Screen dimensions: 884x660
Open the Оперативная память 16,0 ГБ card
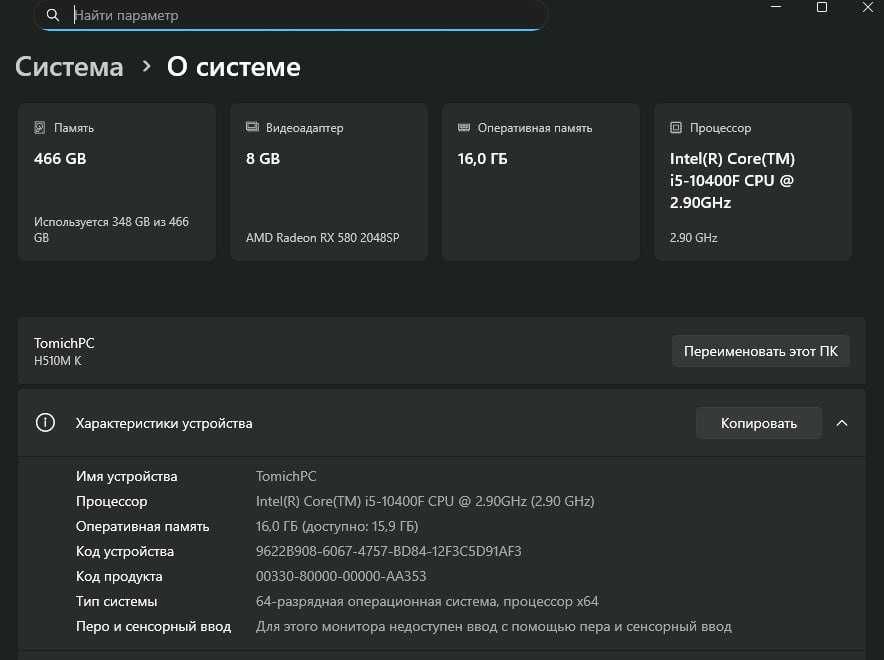541,181
